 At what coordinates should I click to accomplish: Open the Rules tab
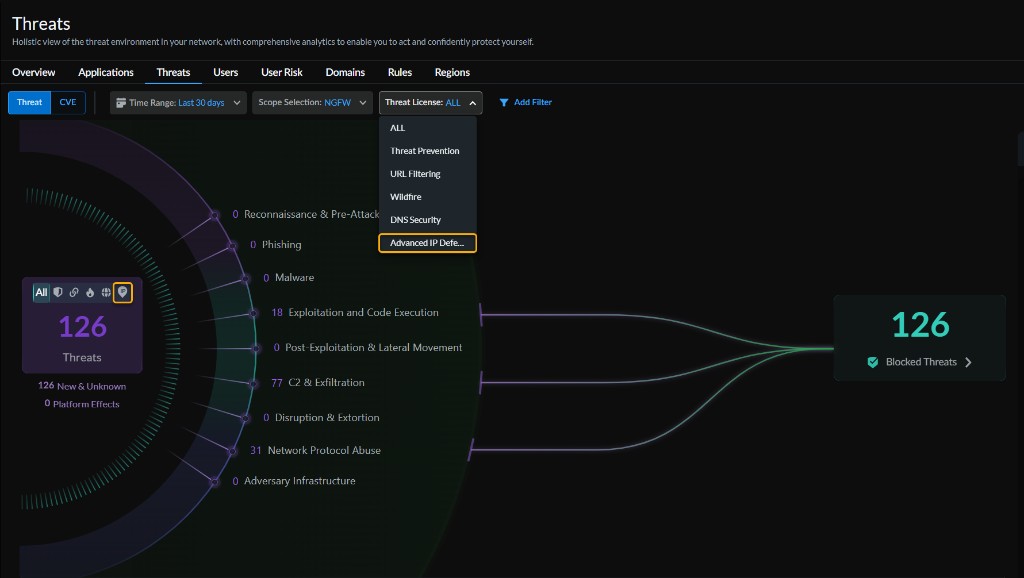[400, 72]
